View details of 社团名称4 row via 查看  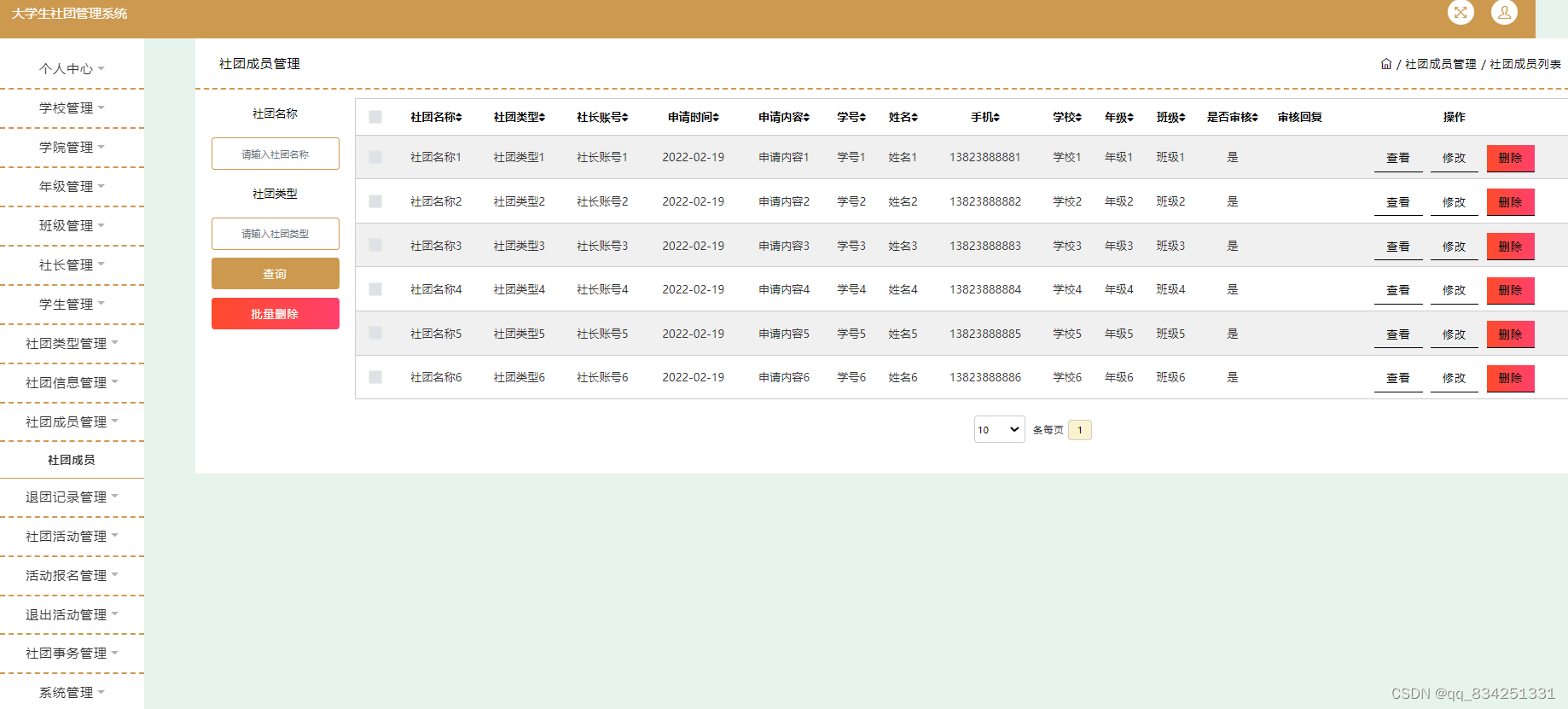(1398, 290)
